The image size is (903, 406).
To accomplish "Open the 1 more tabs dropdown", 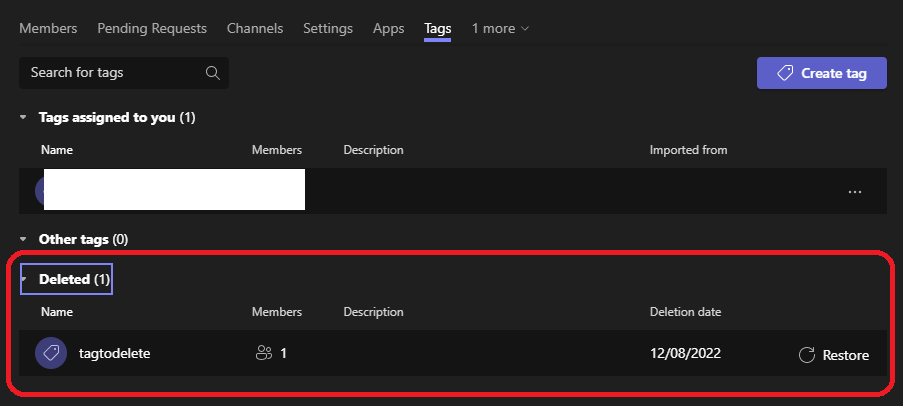I will pos(500,29).
